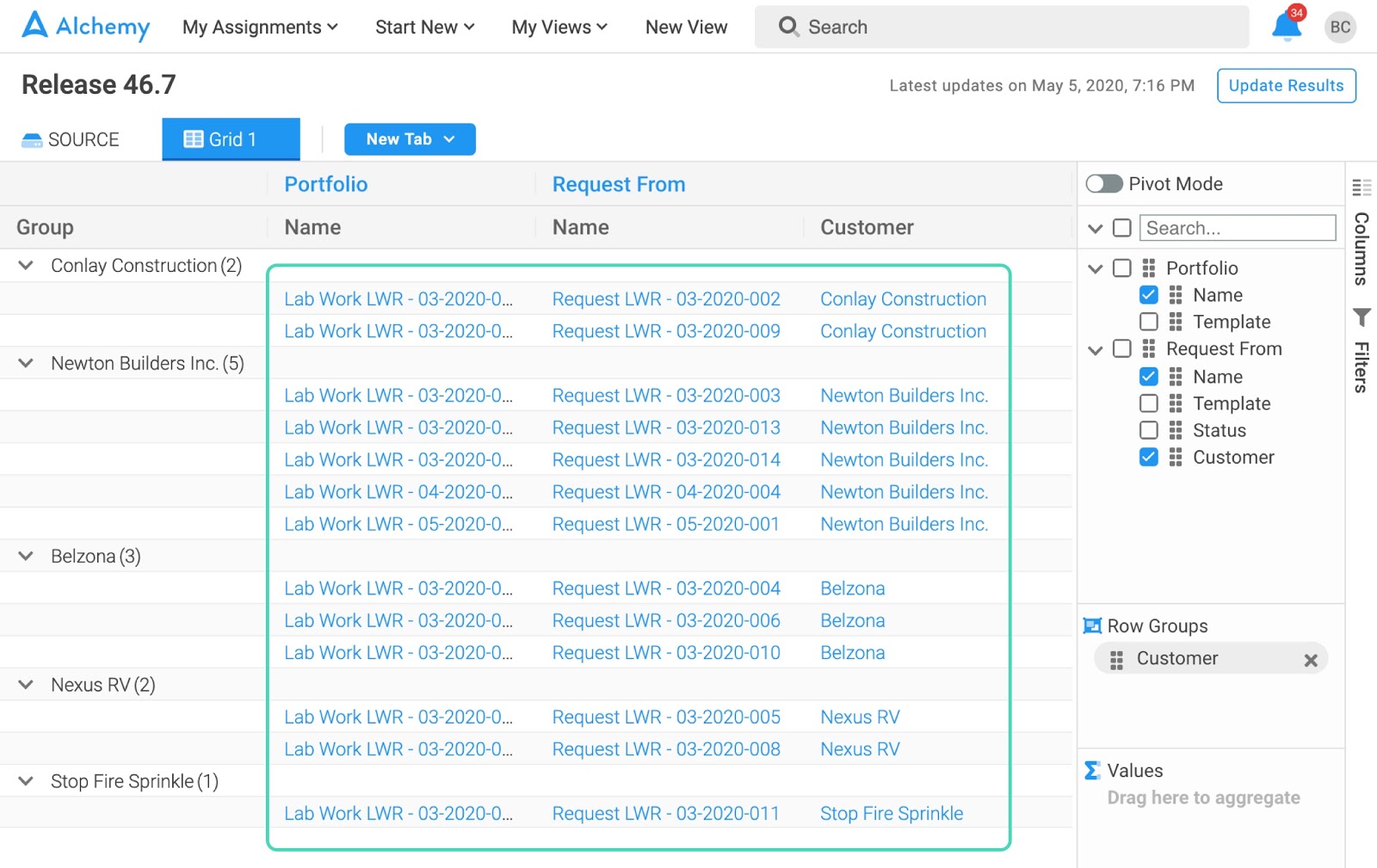Uncheck the Customer column checkbox
Image resolution: width=1377 pixels, height=868 pixels.
point(1148,457)
